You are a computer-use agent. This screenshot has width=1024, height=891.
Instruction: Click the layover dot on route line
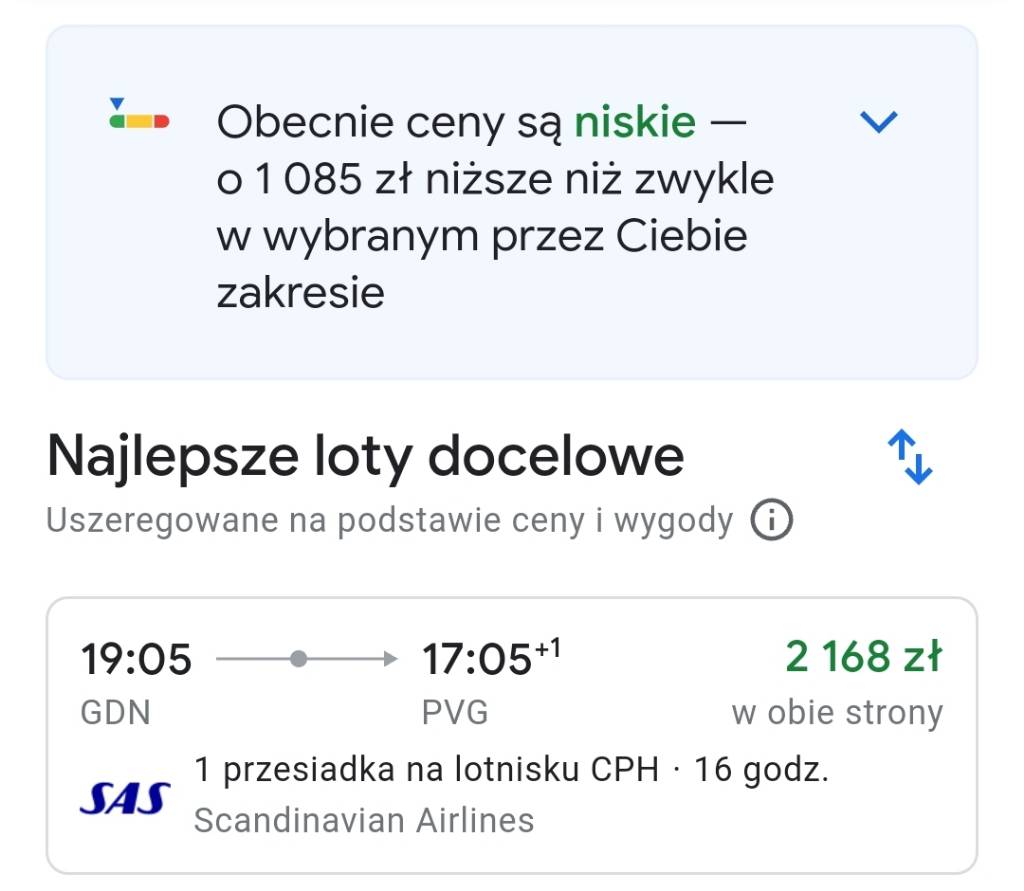[298, 658]
